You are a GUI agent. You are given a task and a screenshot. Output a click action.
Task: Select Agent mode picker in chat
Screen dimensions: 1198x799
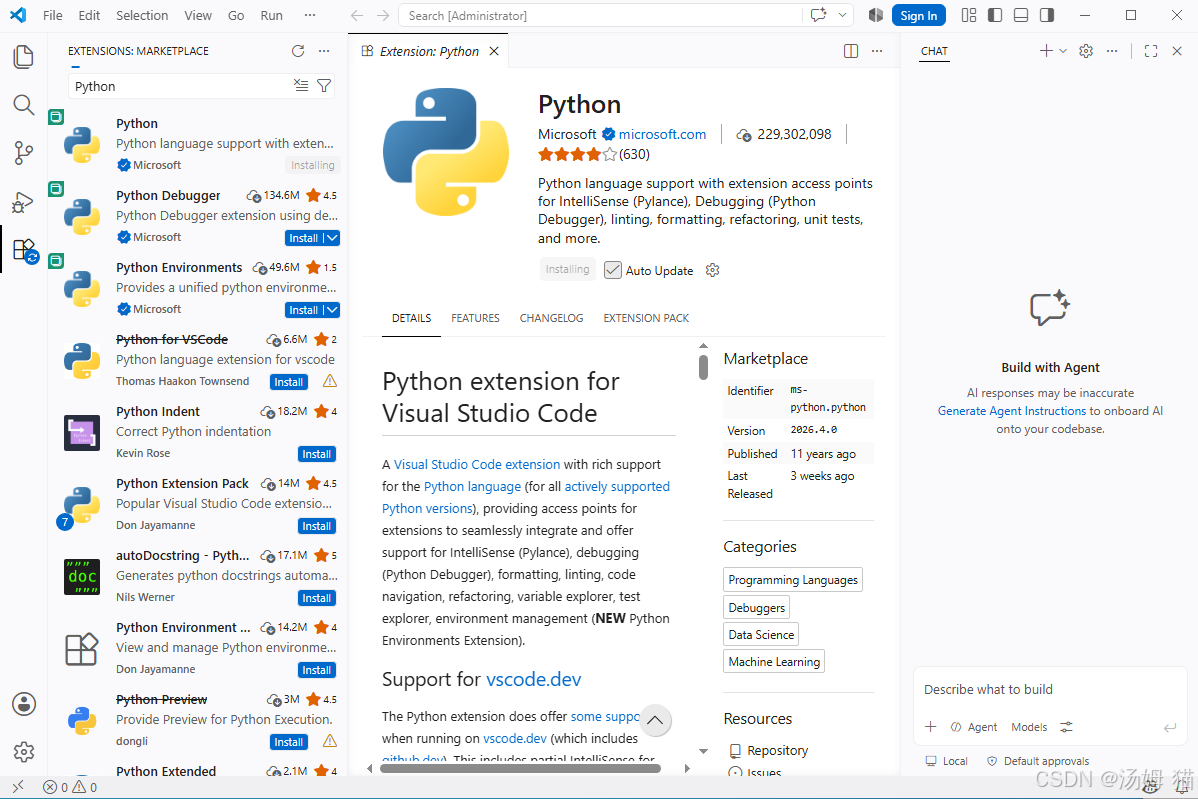974,727
